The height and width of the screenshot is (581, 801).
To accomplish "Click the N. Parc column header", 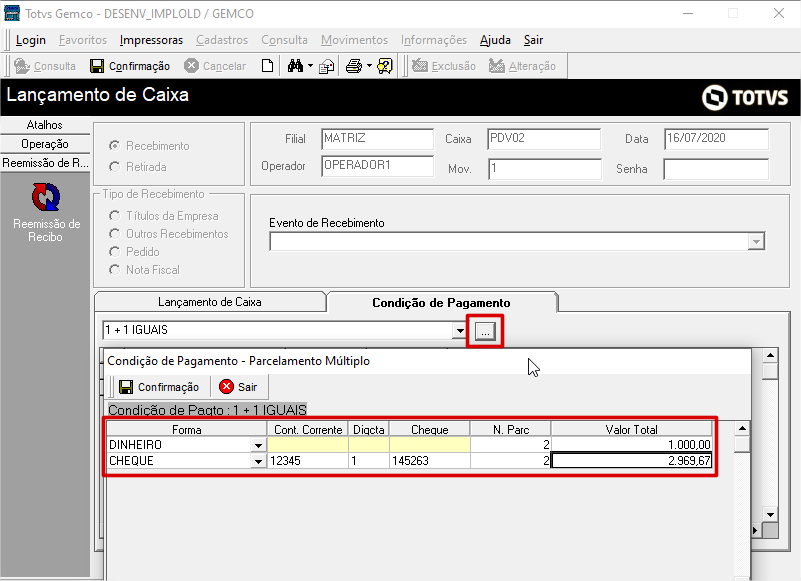I will 510,429.
